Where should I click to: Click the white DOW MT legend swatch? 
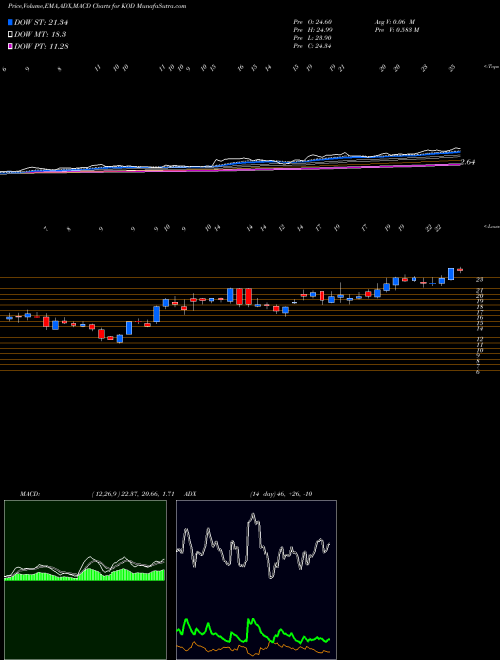(x=10, y=35)
